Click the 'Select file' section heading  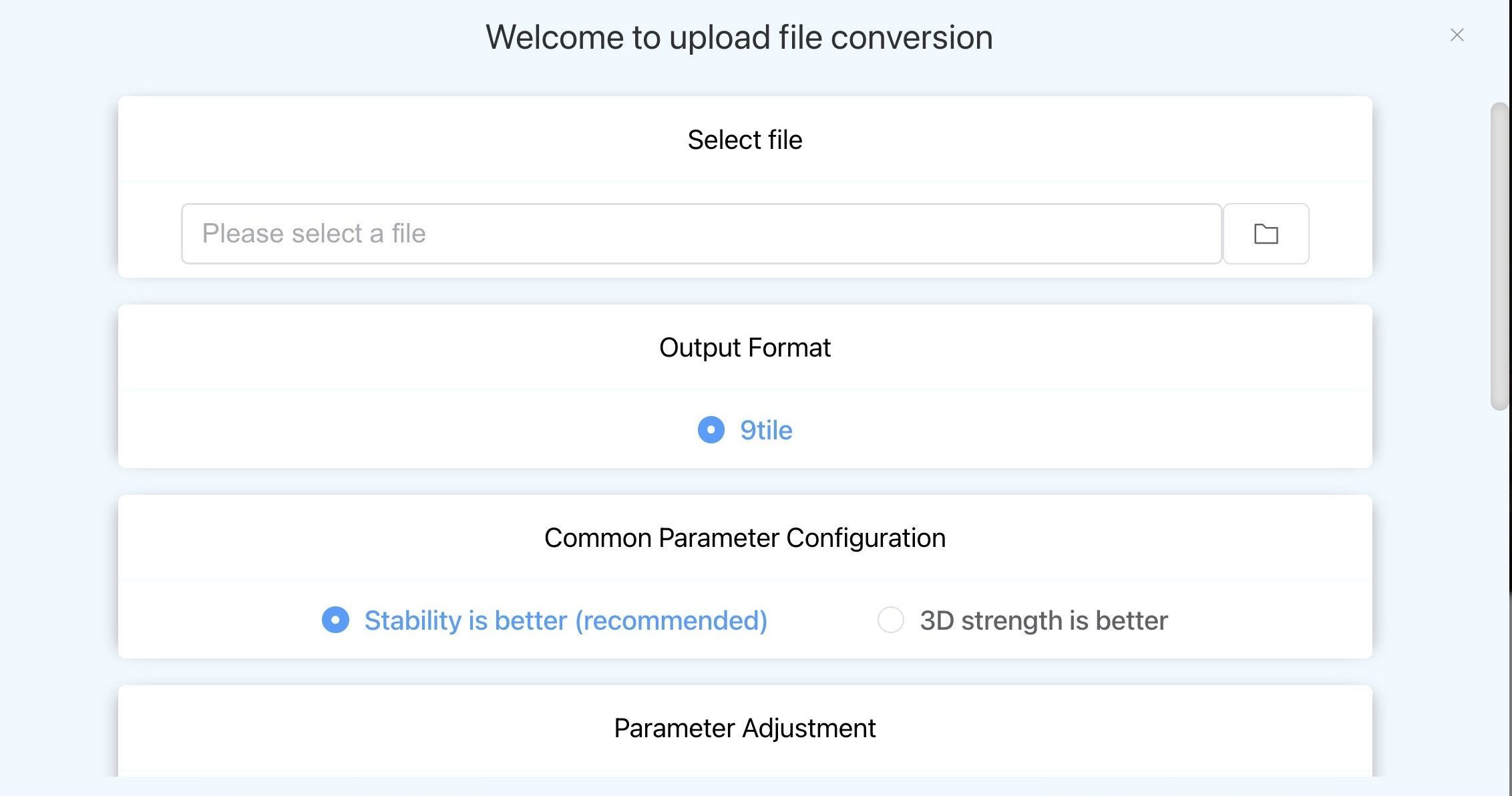tap(745, 140)
